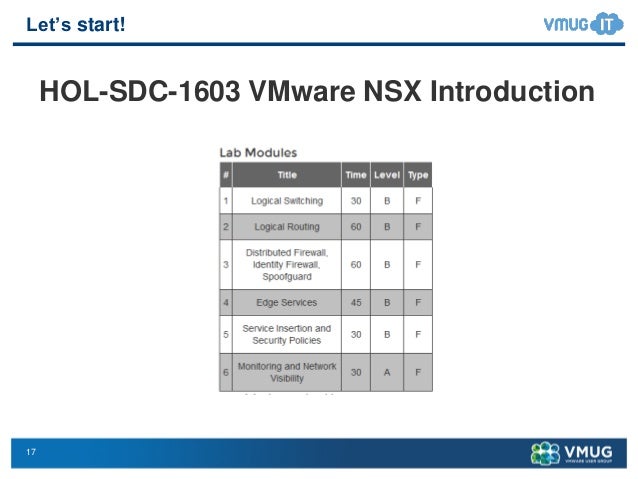Click row number 5 in the table
Image resolution: width=638 pixels, height=479 pixels.
tap(226, 334)
